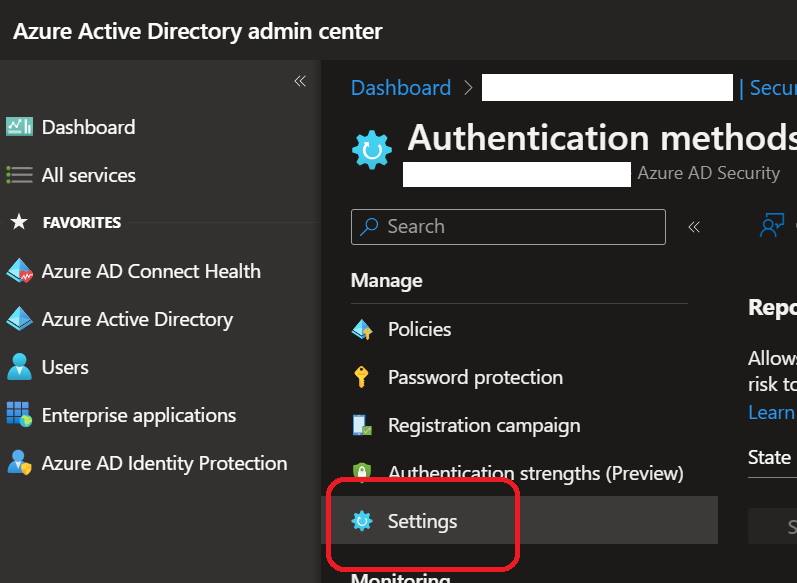The height and width of the screenshot is (583, 797).
Task: Go to Dashboard via breadcrumb link
Action: click(x=400, y=88)
